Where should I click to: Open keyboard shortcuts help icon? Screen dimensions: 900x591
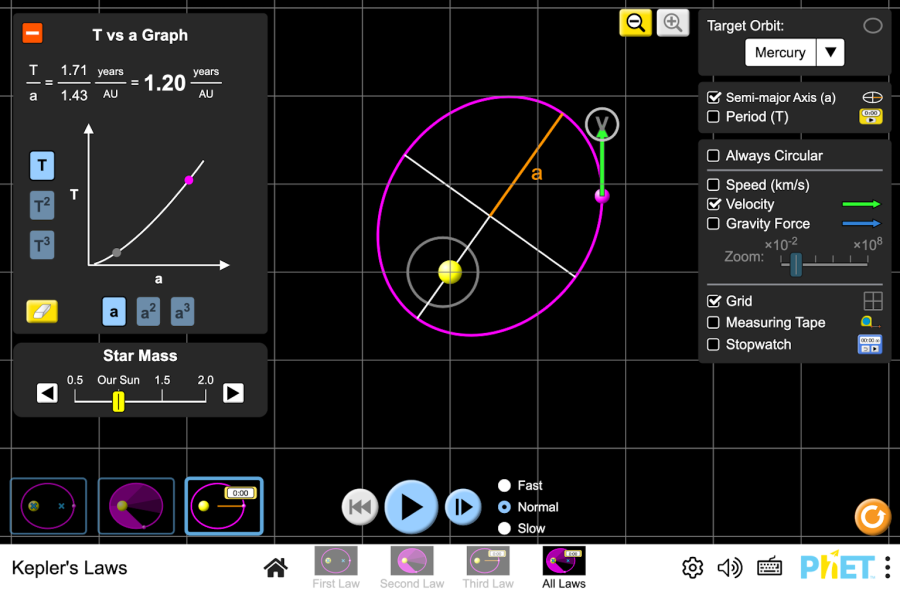pyautogui.click(x=769, y=568)
